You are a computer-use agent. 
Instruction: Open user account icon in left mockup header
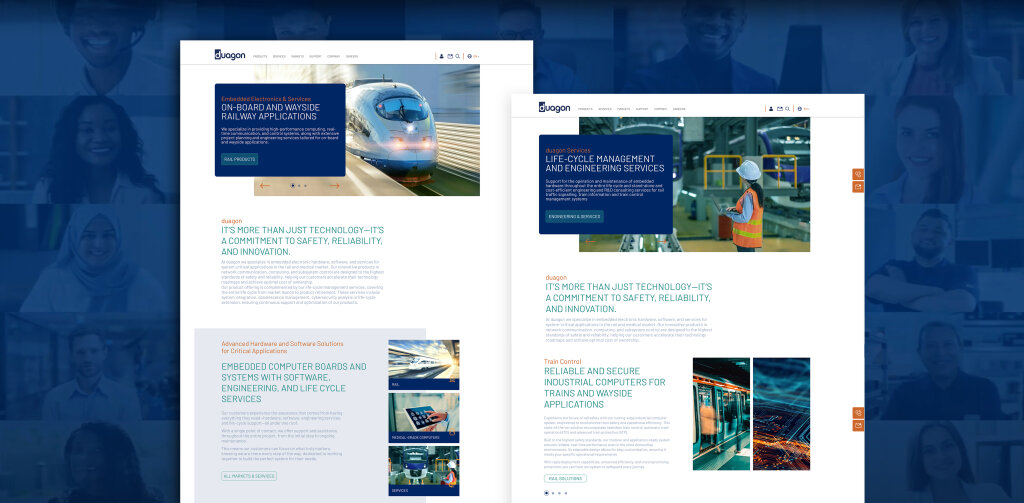(x=441, y=56)
